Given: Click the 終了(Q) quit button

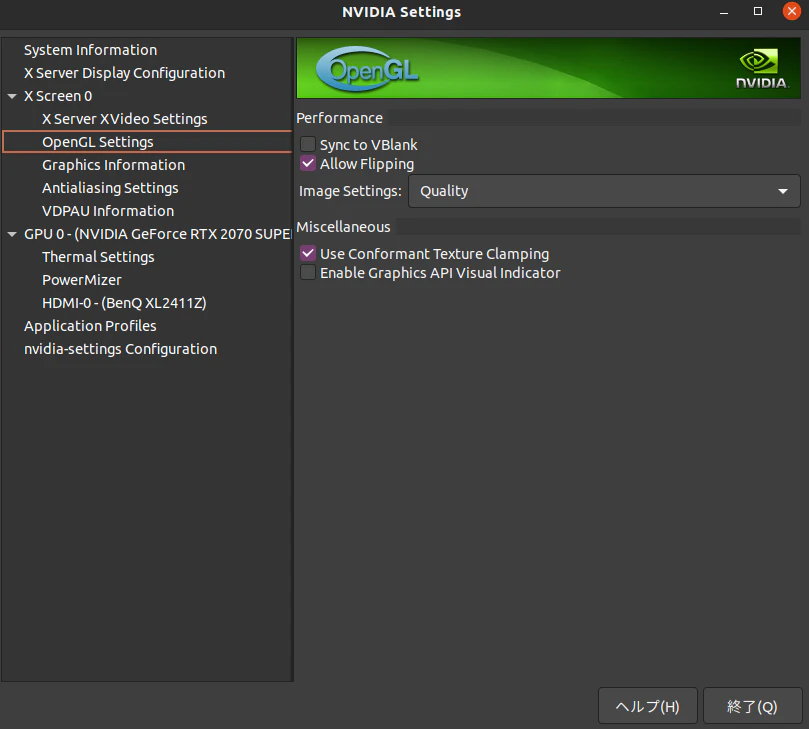Looking at the screenshot, I should 752,706.
